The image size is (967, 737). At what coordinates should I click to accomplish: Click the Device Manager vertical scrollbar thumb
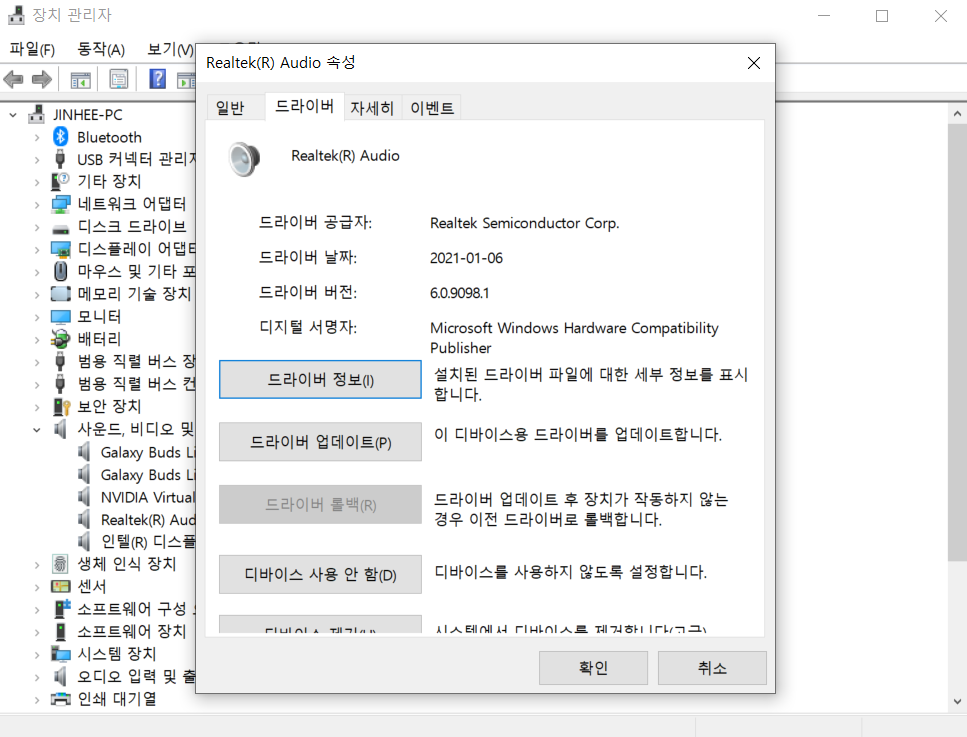click(957, 342)
